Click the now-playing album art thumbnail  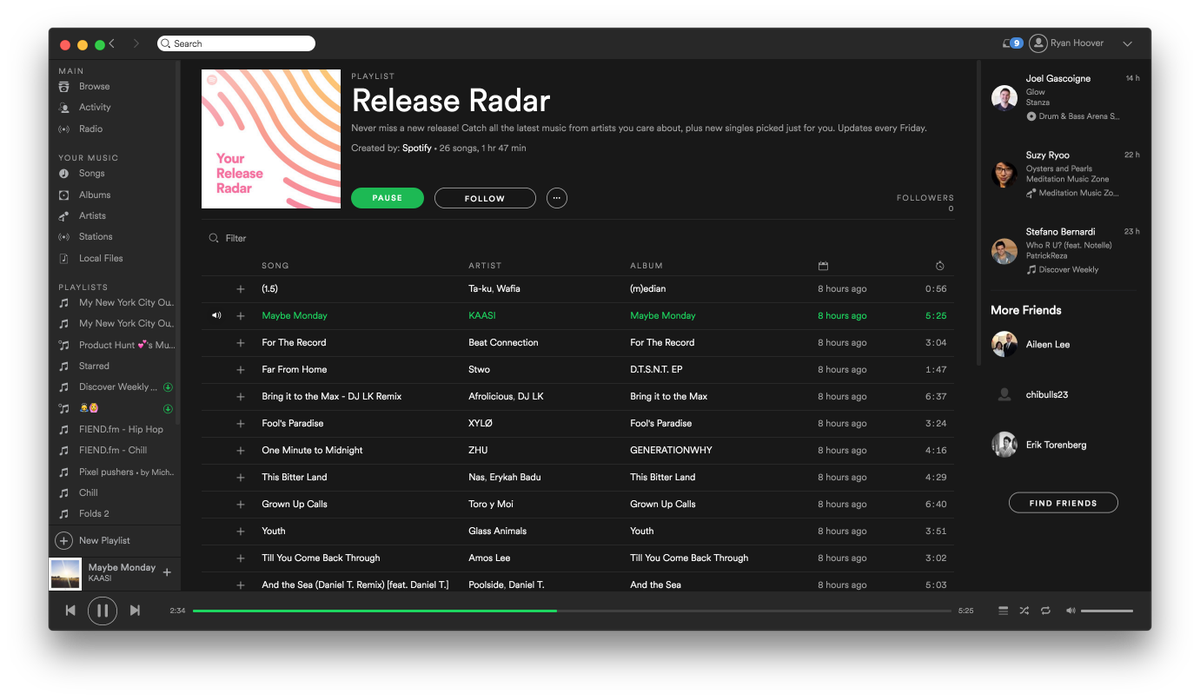tap(65, 574)
